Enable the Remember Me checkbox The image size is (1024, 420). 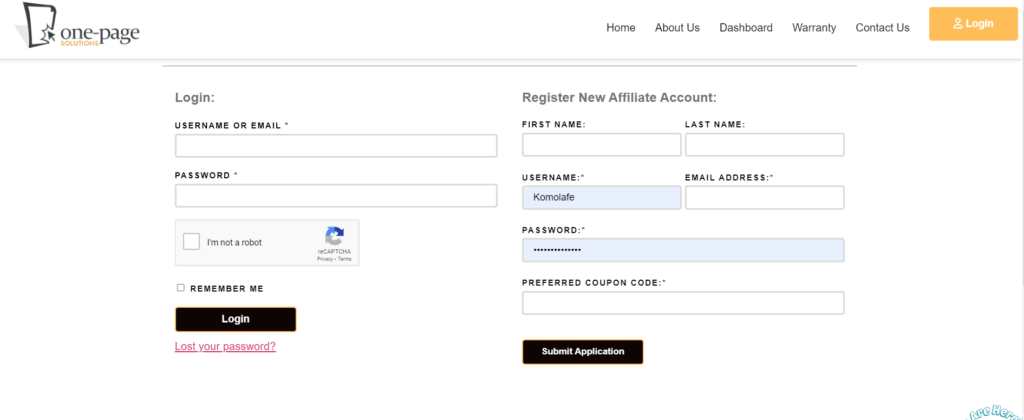click(x=181, y=288)
